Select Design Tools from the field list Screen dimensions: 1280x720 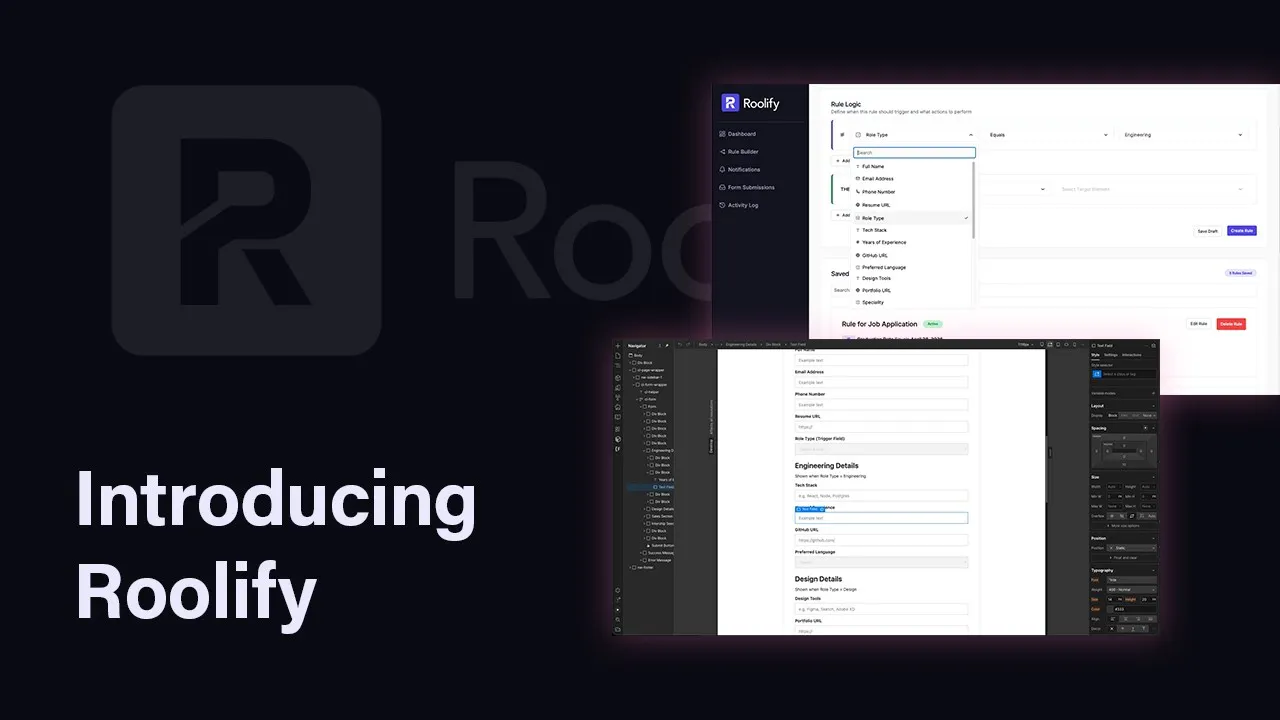(x=912, y=278)
